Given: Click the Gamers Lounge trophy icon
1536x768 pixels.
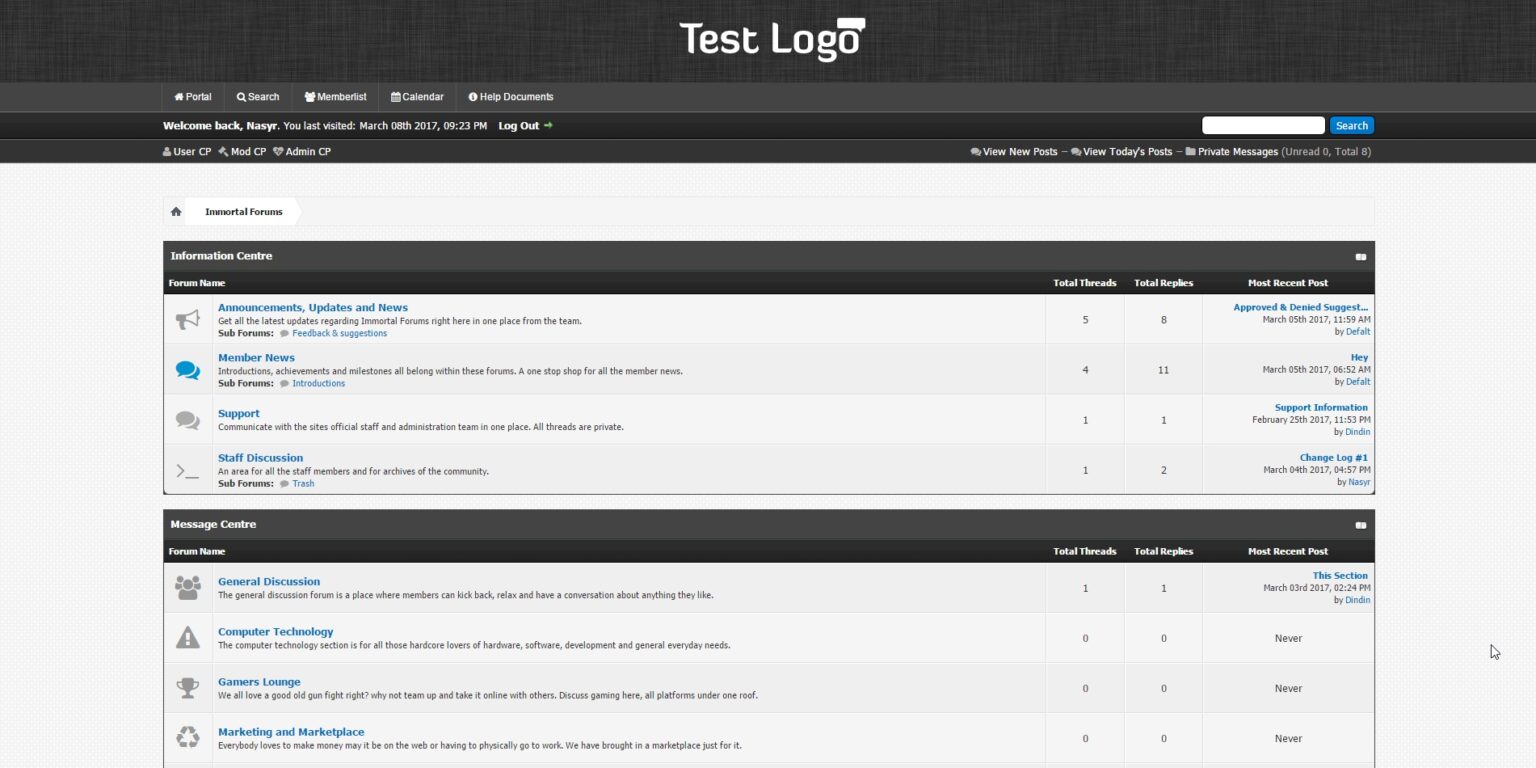Looking at the screenshot, I should [188, 687].
